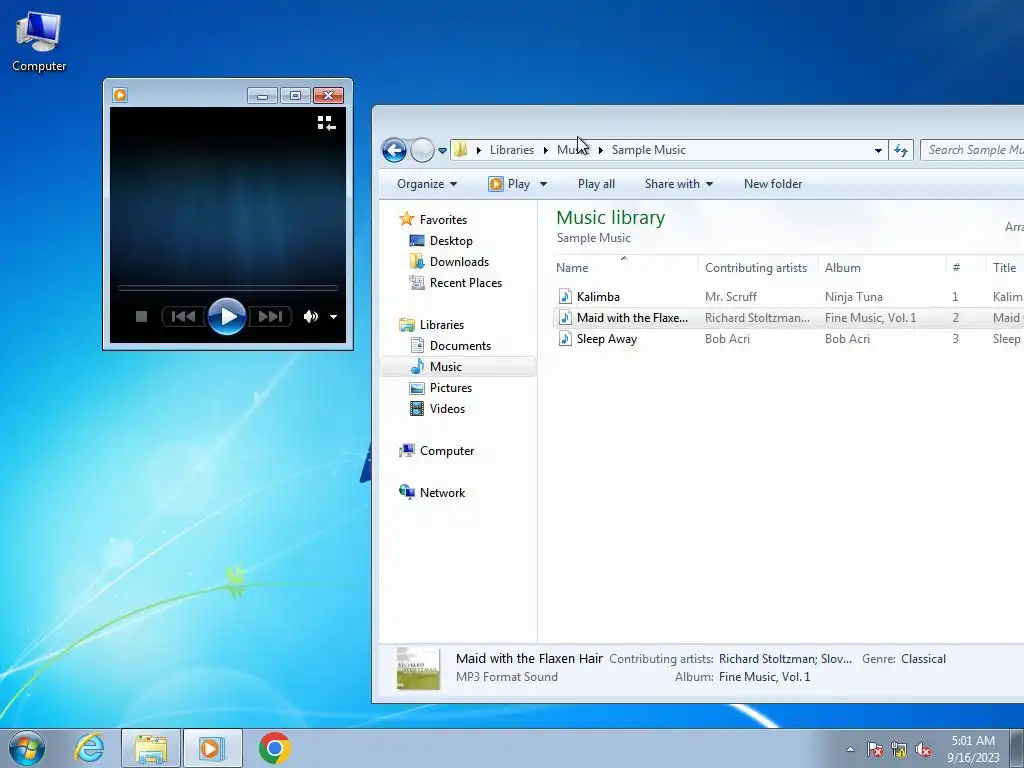This screenshot has height=768, width=1024.
Task: Select Computer in navigation pane
Action: pyautogui.click(x=447, y=451)
